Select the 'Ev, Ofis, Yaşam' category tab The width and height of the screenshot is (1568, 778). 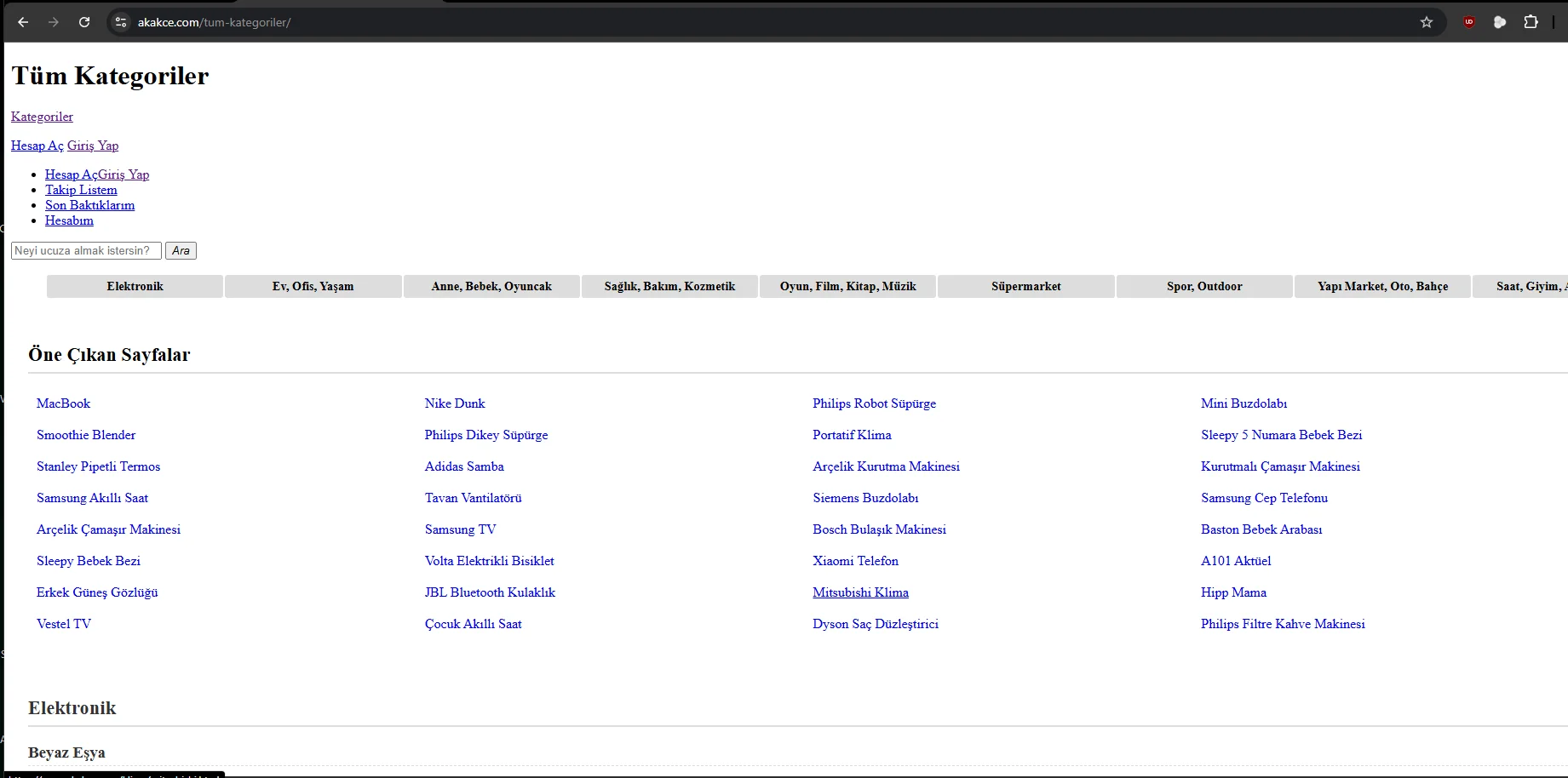(313, 286)
